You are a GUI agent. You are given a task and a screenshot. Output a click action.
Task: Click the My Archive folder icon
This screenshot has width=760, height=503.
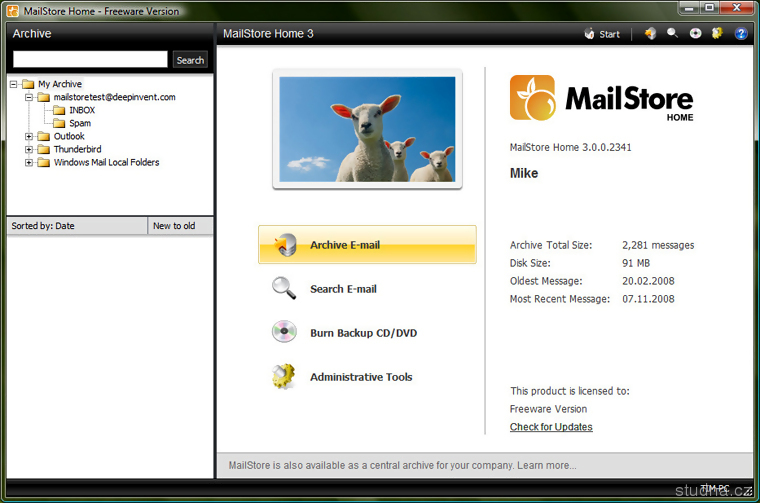point(28,84)
